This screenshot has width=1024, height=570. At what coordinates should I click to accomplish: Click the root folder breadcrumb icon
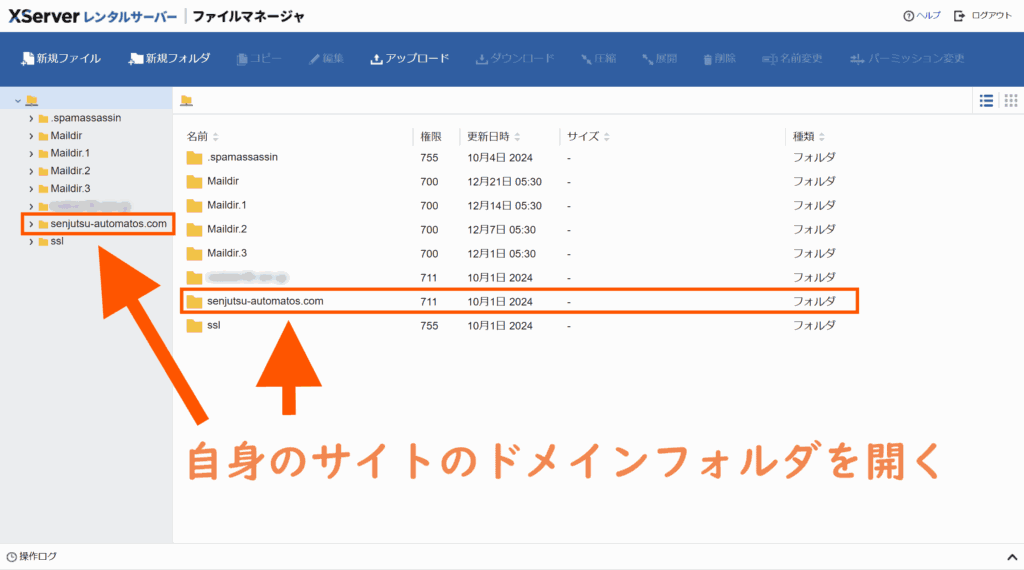click(x=186, y=100)
